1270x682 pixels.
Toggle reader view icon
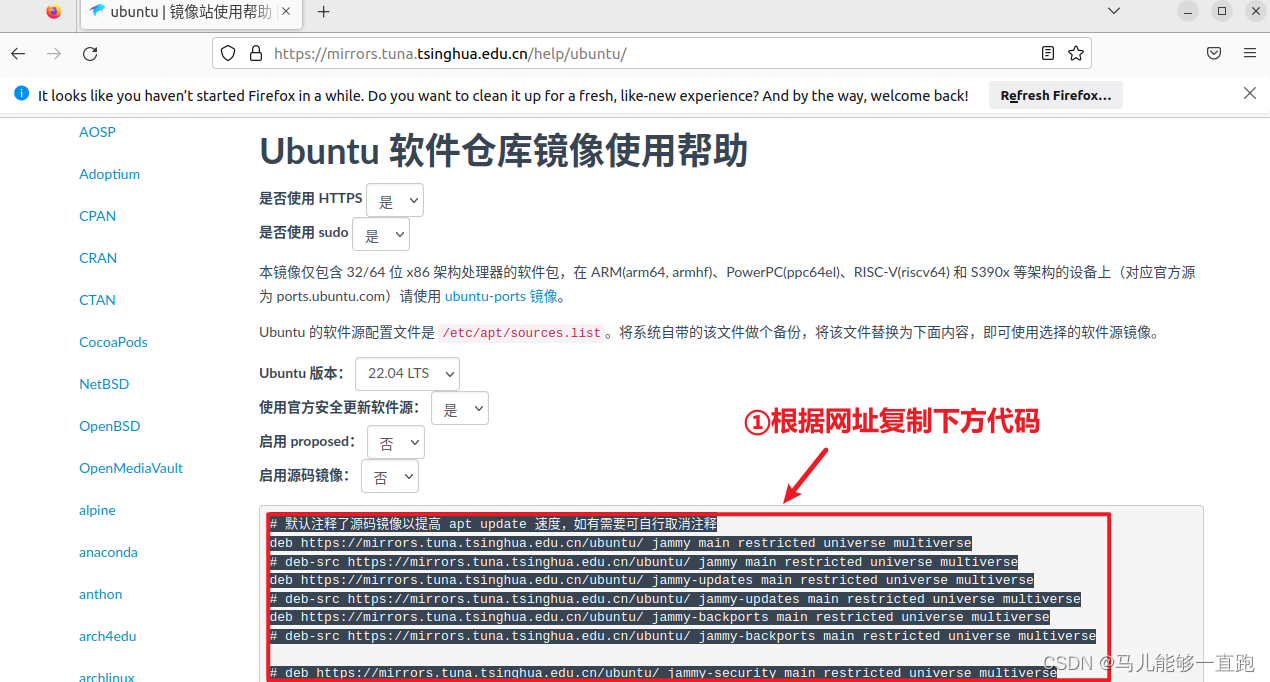1048,53
